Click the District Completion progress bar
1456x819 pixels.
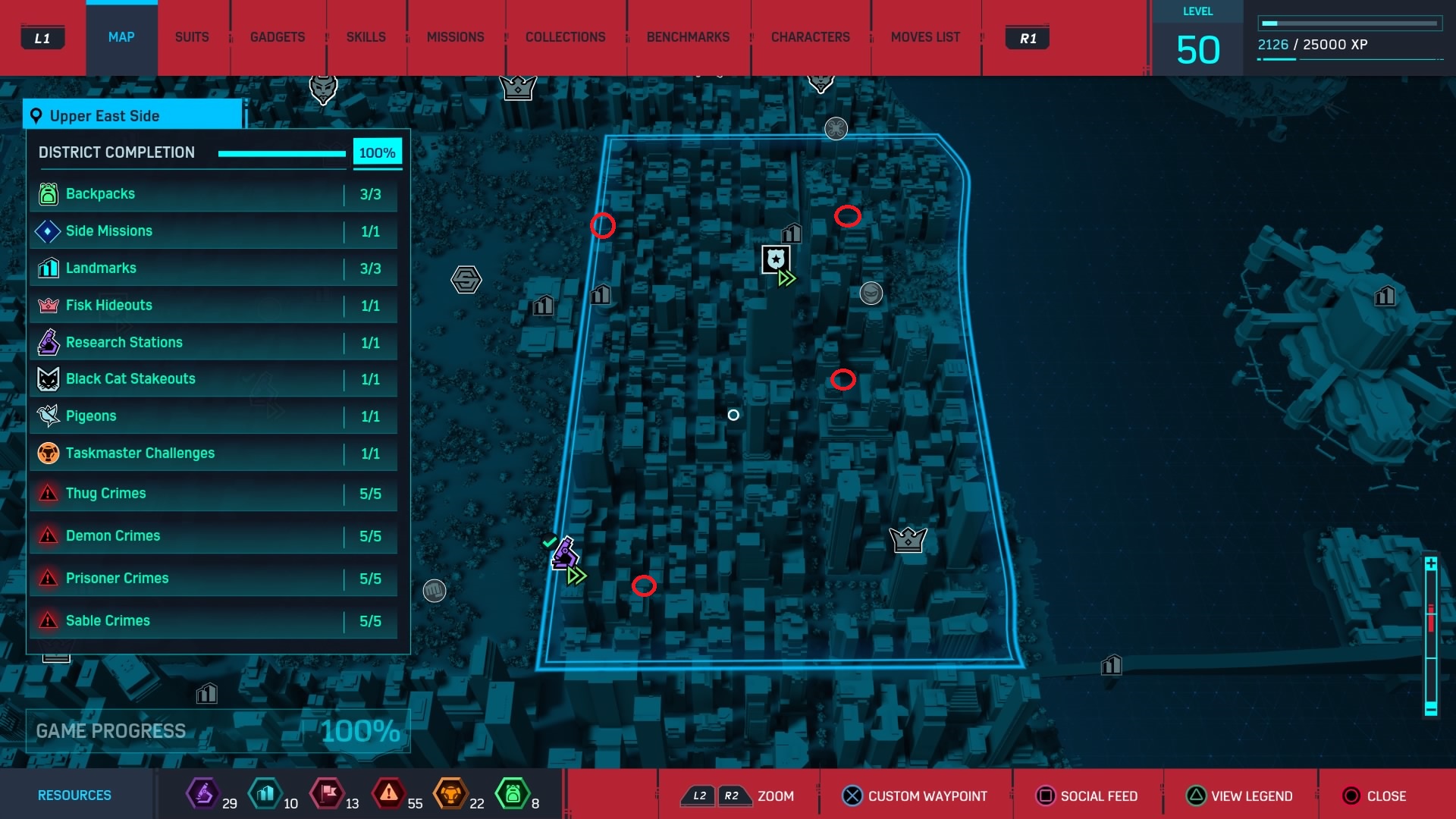tap(282, 154)
